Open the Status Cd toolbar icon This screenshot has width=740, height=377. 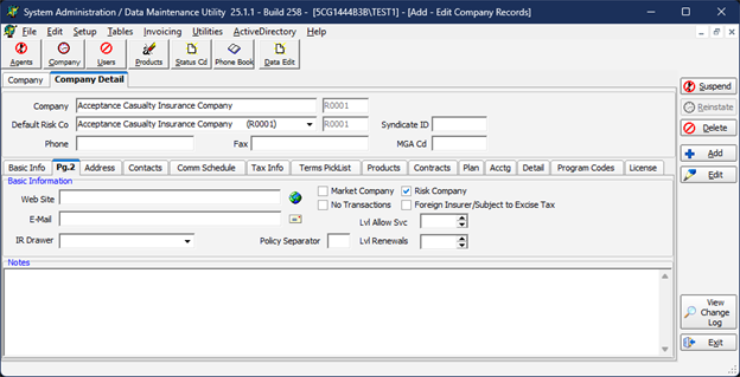point(191,54)
